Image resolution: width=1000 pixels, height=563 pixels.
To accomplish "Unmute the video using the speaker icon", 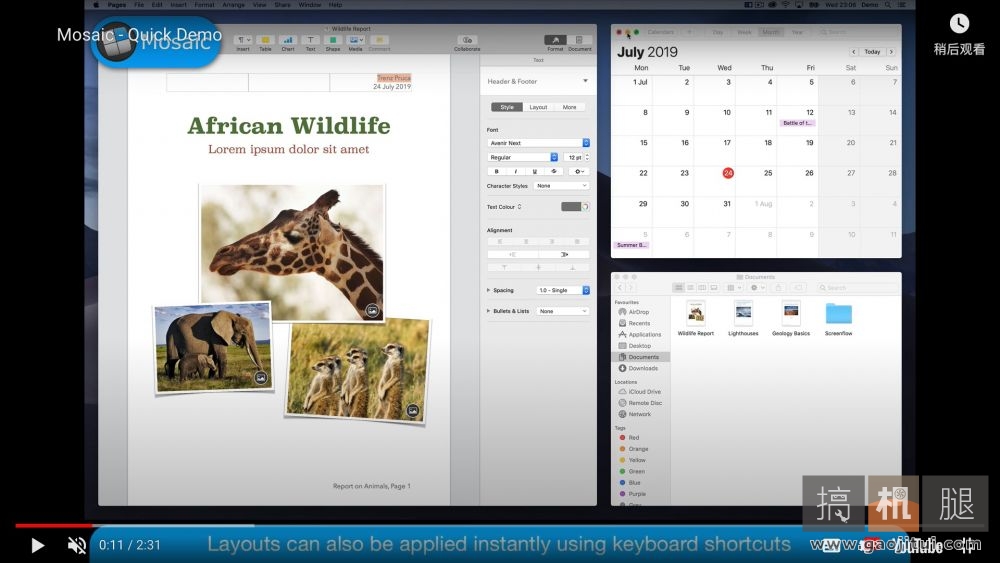I will click(x=77, y=545).
